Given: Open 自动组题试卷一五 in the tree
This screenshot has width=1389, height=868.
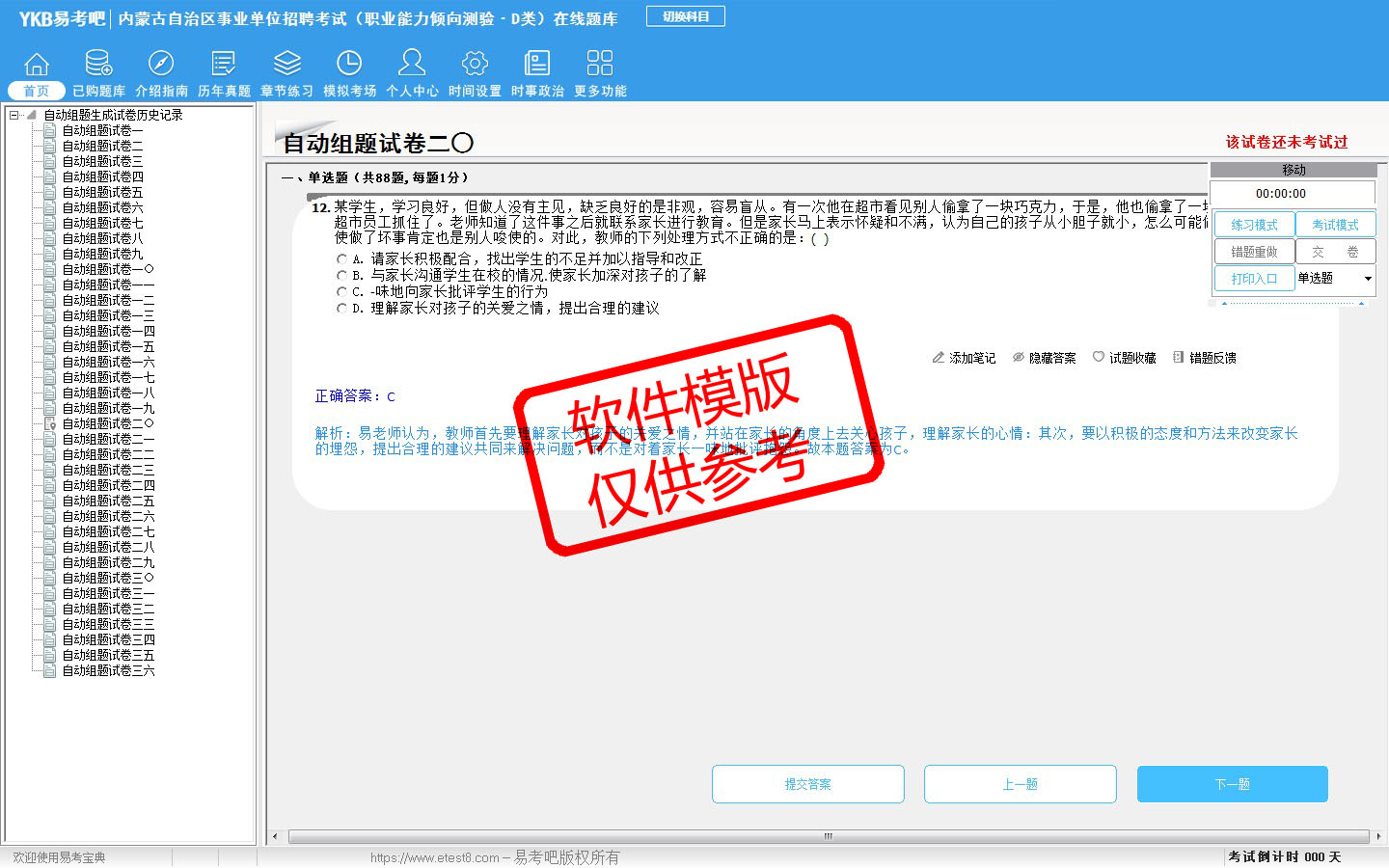Looking at the screenshot, I should click(107, 346).
